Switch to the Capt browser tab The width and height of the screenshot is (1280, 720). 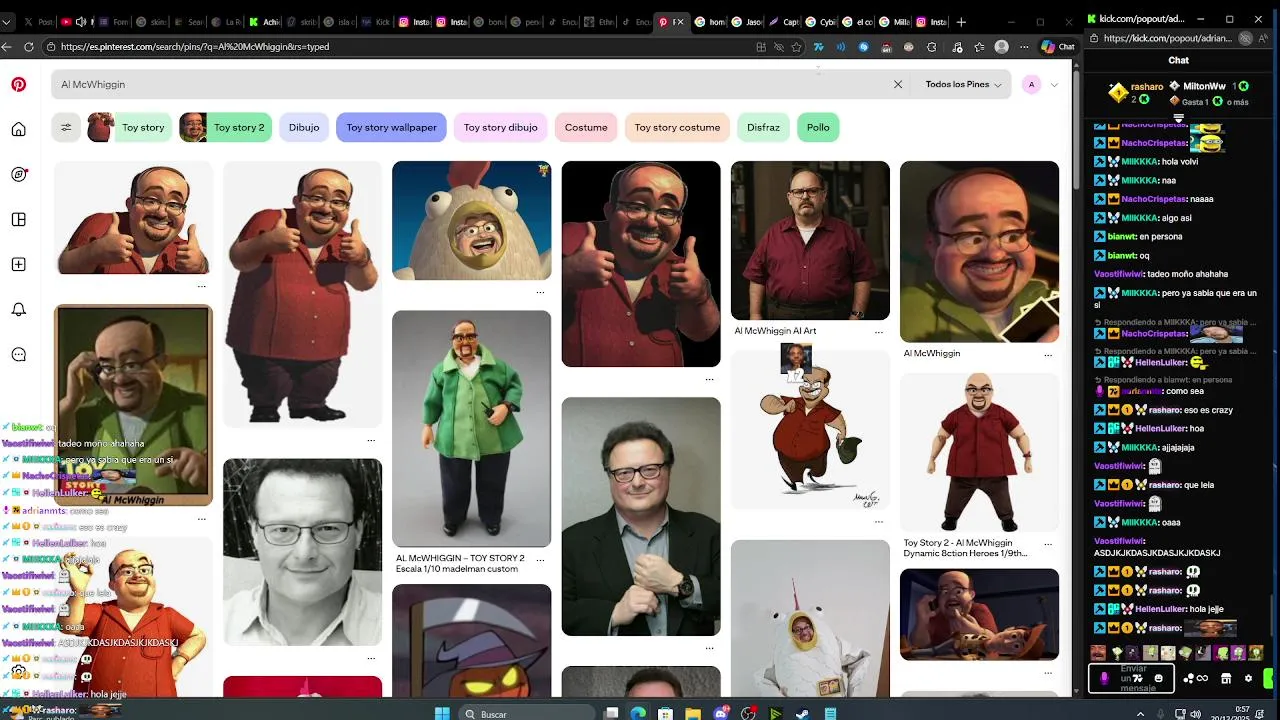(x=785, y=22)
